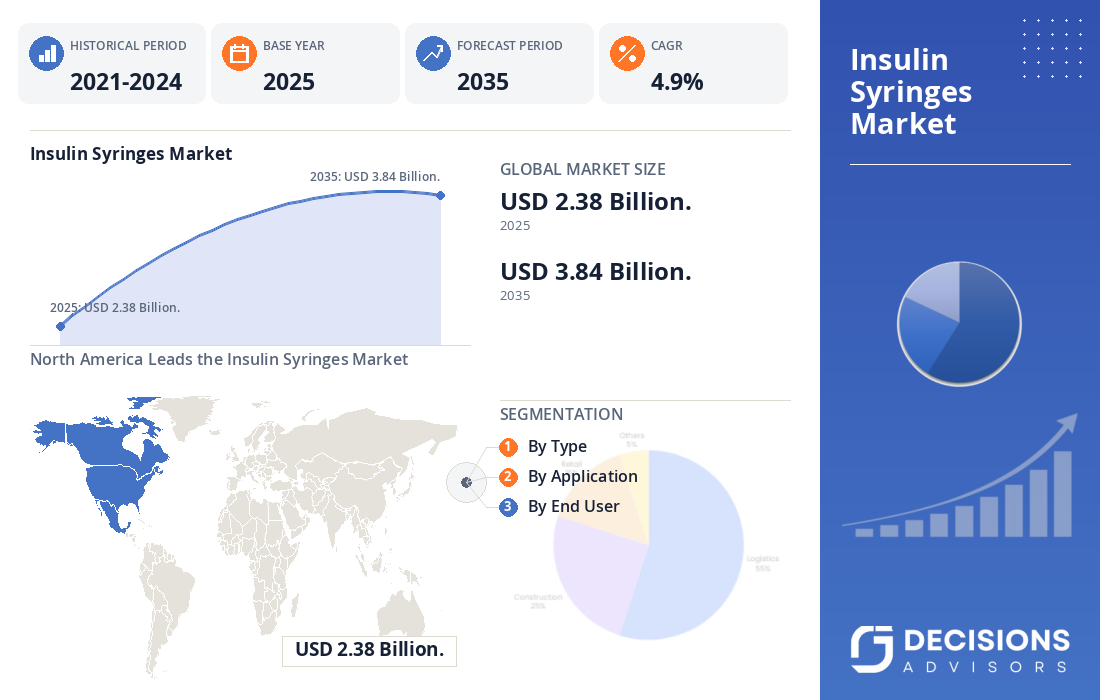Click the '2035: USD 3.84 Billion.' chart label
Image resolution: width=1100 pixels, height=700 pixels.
click(375, 177)
